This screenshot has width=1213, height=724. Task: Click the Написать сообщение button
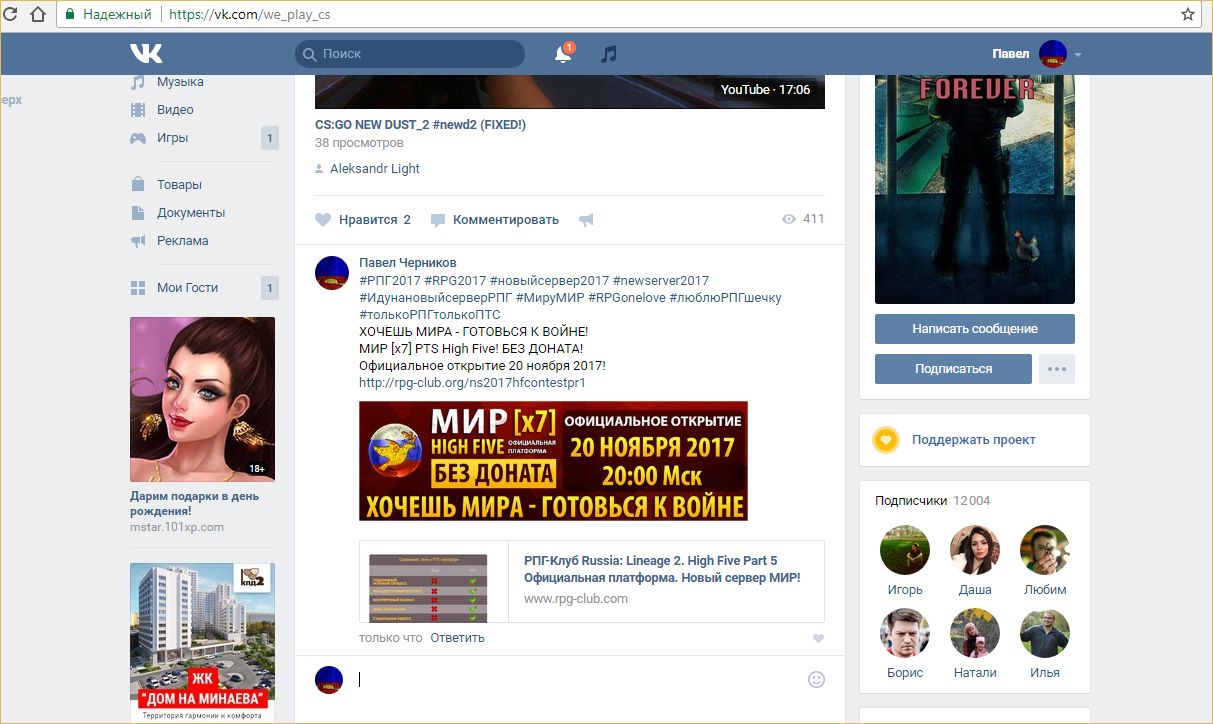(975, 329)
